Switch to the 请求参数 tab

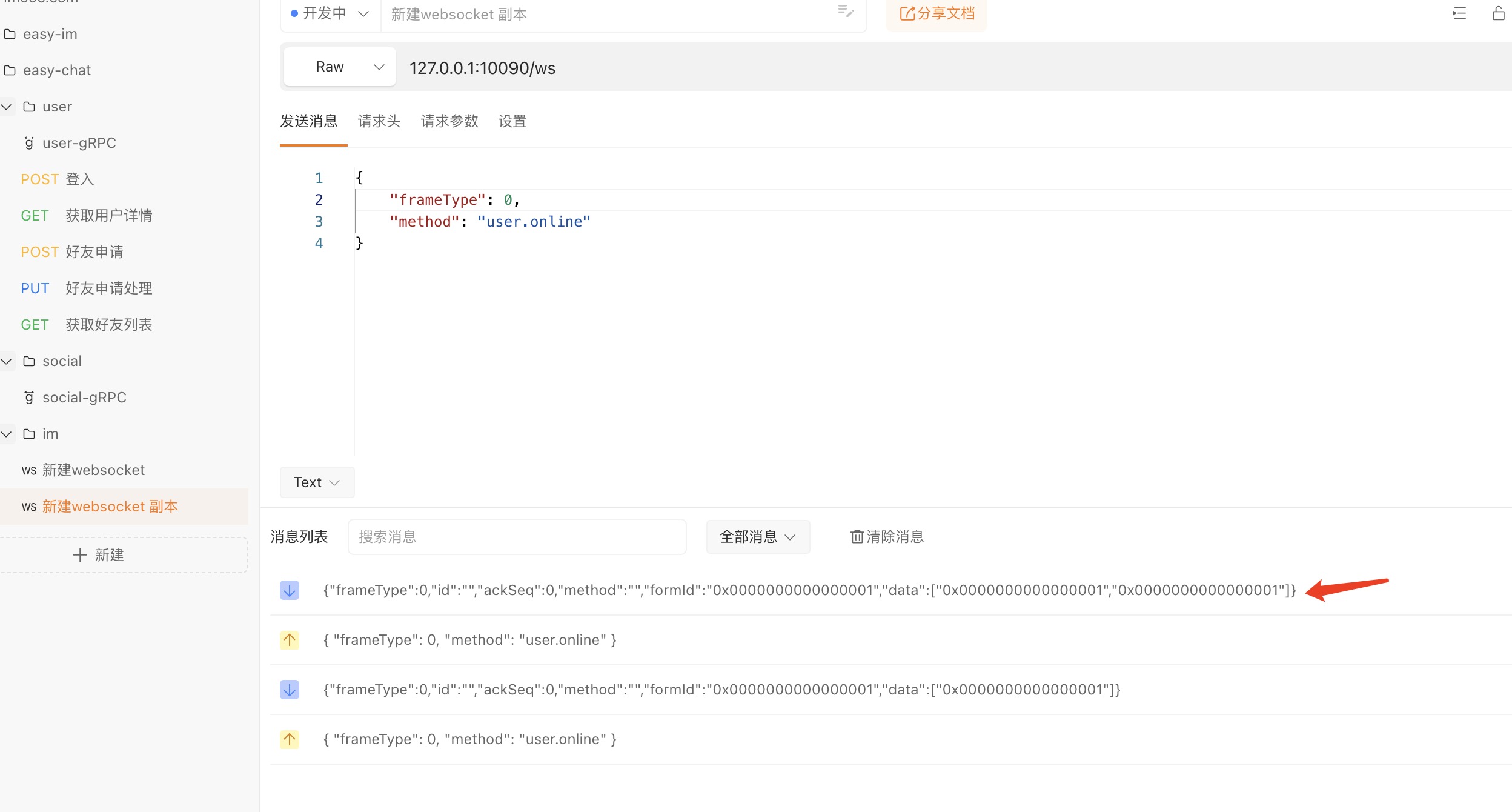tap(449, 121)
